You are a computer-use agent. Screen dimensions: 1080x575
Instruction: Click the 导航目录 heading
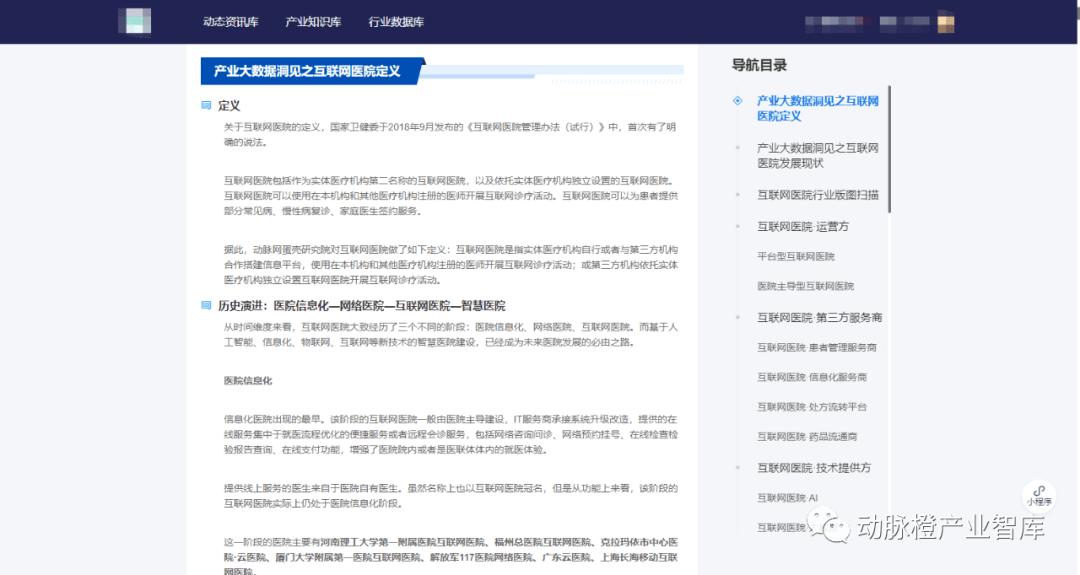[759, 65]
